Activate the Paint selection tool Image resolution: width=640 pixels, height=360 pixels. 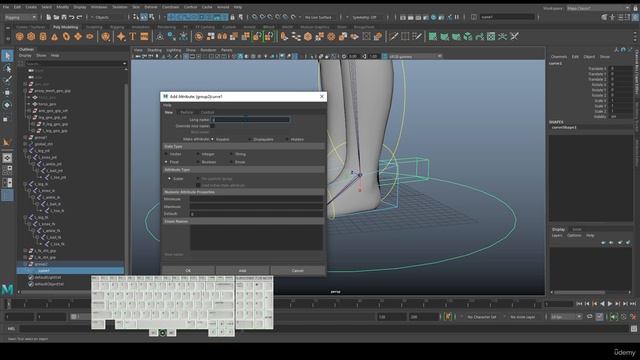pos(7,80)
